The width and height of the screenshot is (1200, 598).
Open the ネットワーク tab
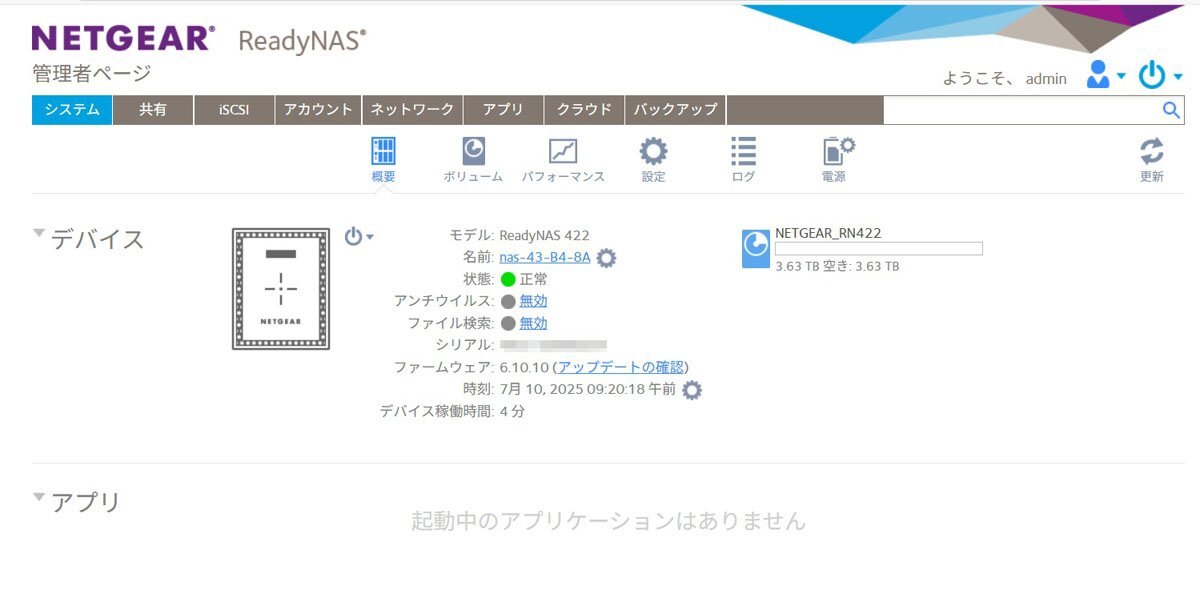click(412, 110)
